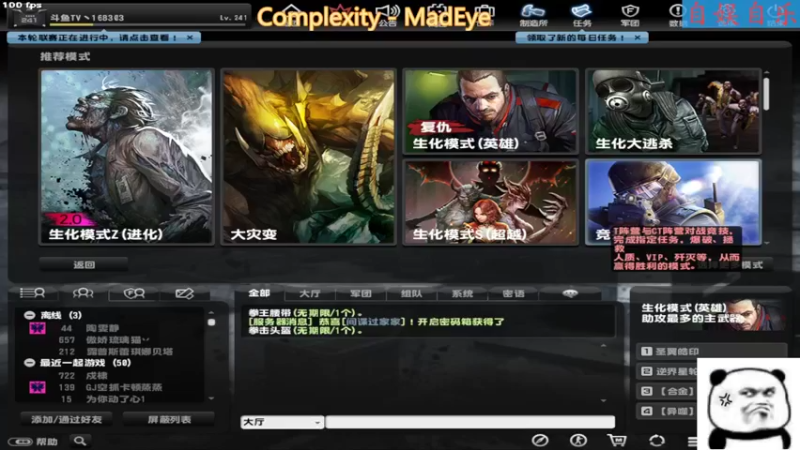This screenshot has height=450, width=800.
Task: Select weapon slot 2 逆界星轮
Action: coord(667,371)
